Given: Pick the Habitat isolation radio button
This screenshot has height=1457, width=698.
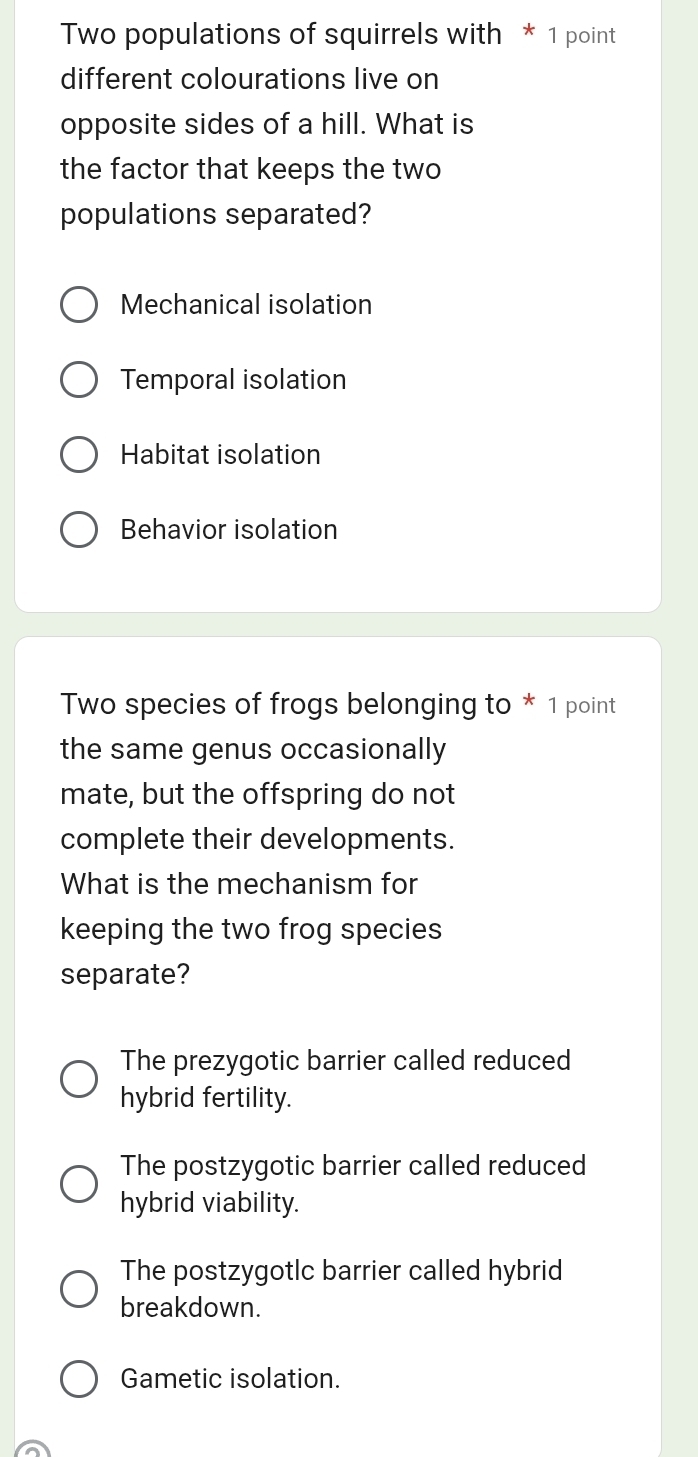Looking at the screenshot, I should (80, 455).
